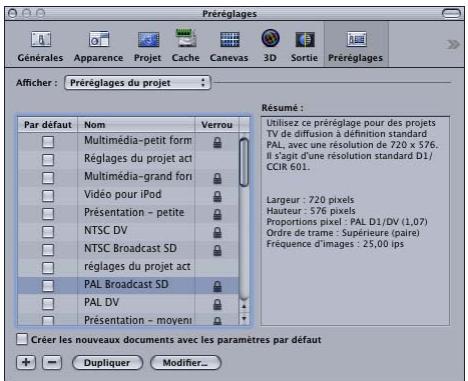Set Multimédia-grand format as default preset

48,178
